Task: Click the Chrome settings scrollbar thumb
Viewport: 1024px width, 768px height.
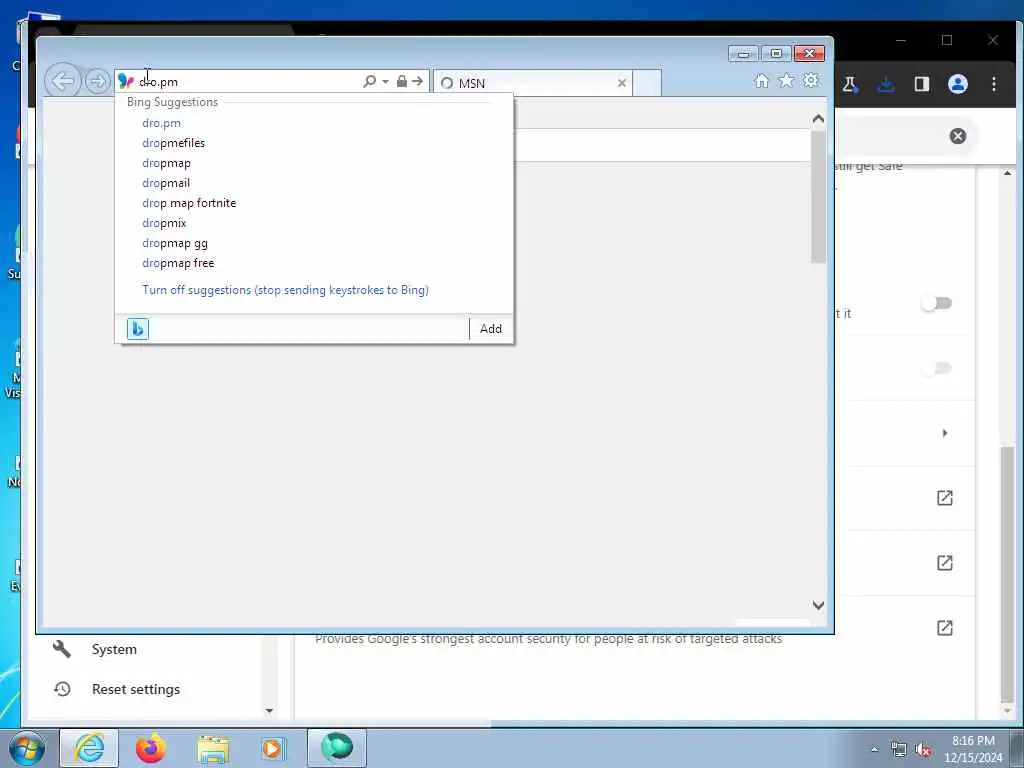Action: pyautogui.click(x=1008, y=574)
